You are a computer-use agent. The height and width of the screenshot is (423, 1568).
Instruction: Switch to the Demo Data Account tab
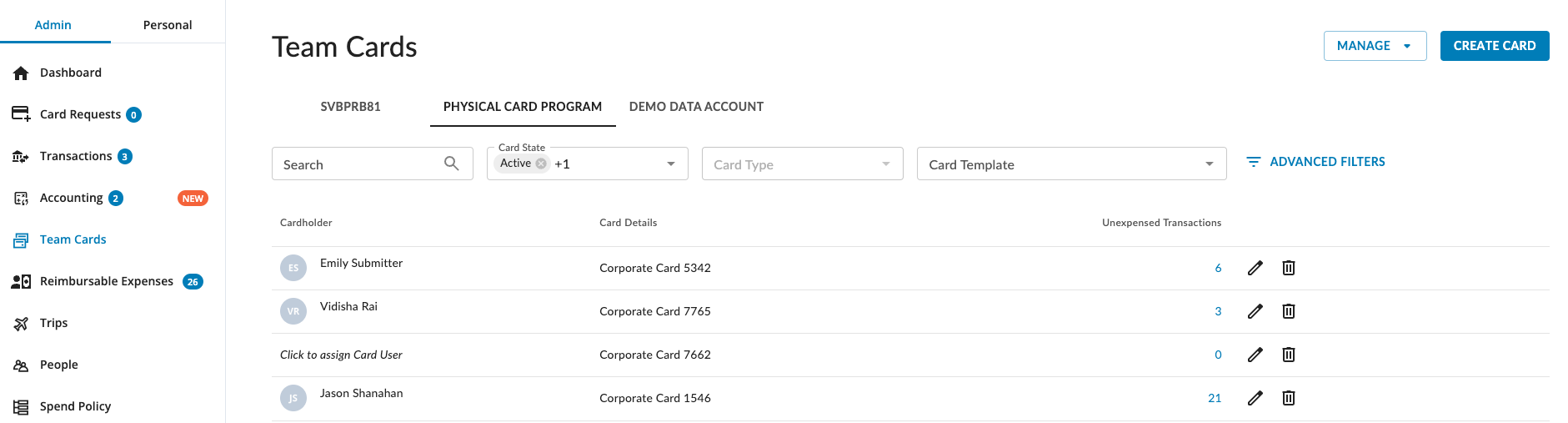696,107
